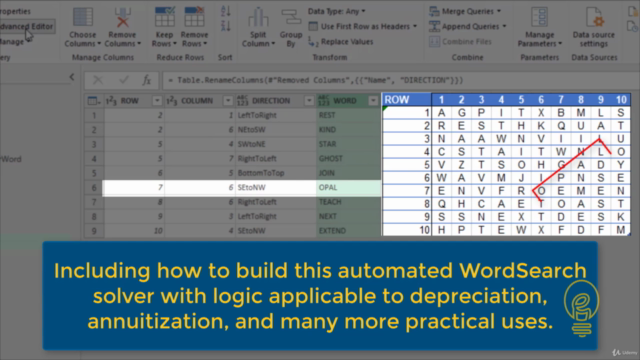640x360 pixels.
Task: Click the Choose Columns icon
Action: point(82,18)
